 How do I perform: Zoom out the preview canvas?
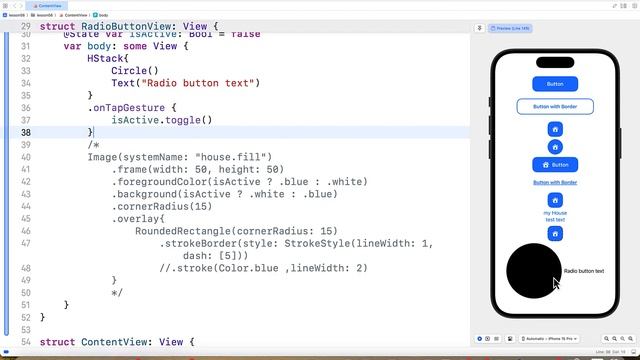[607, 339]
